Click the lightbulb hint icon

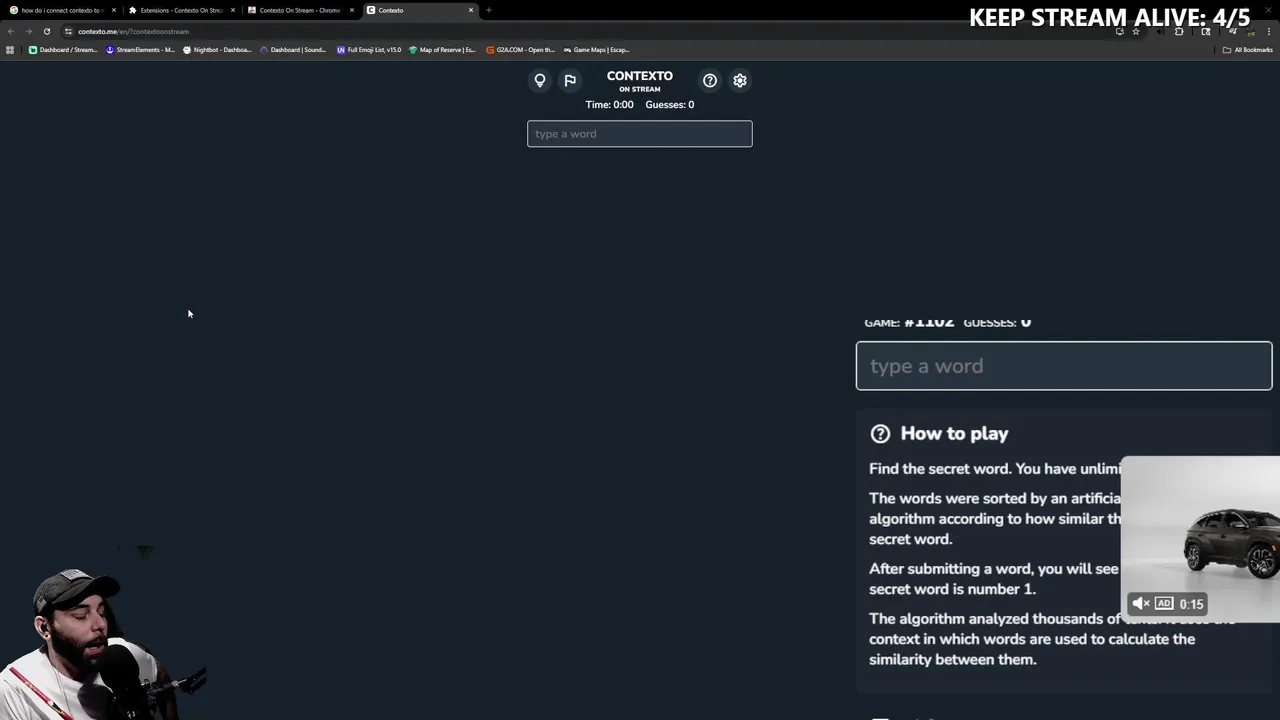tap(540, 80)
